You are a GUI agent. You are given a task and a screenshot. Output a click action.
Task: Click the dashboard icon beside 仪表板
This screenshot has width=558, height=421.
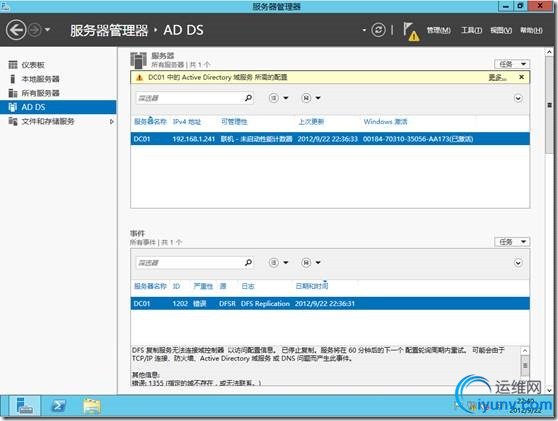13,64
